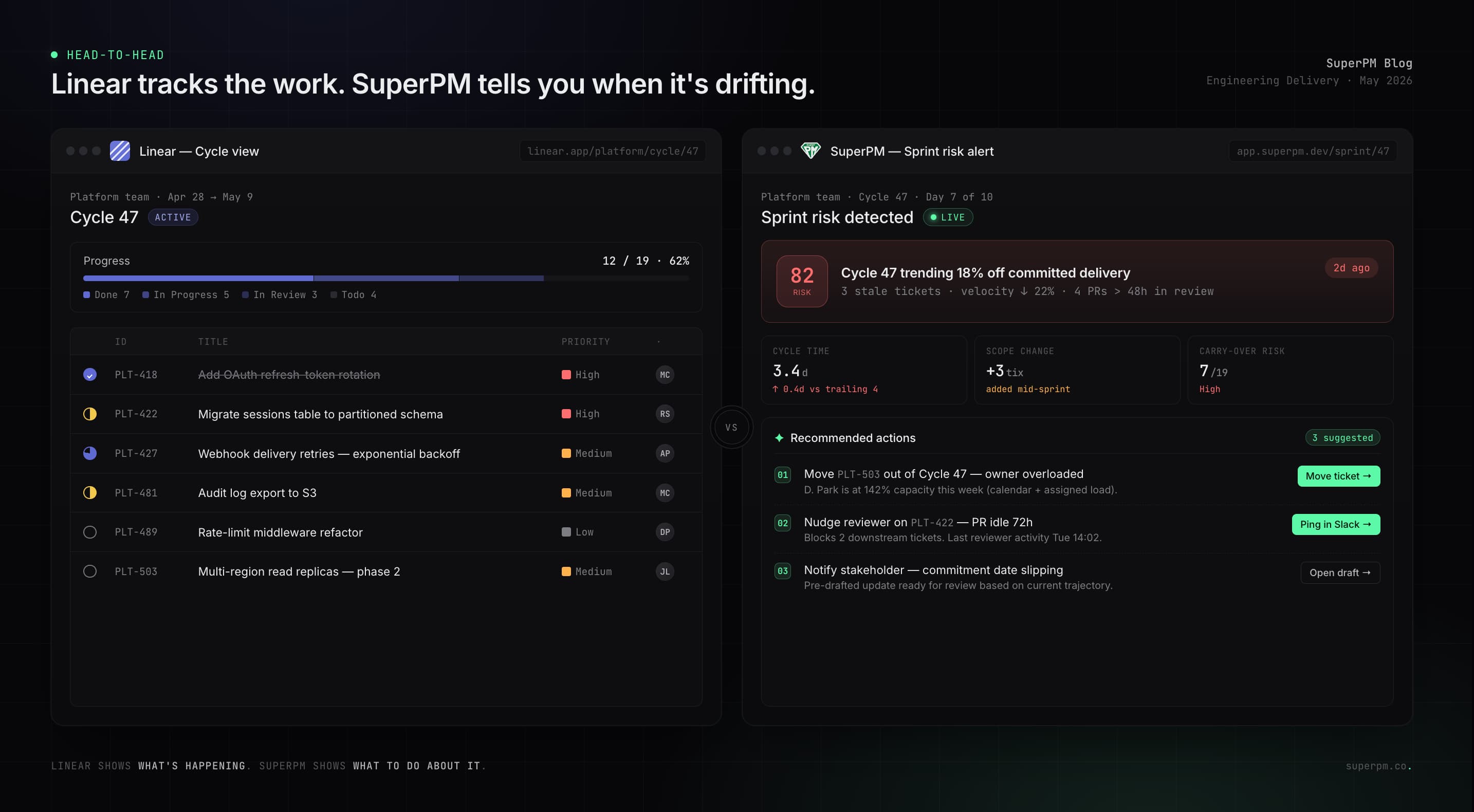This screenshot has width=1474, height=812.
Task: Click the Linear striped logo icon
Action: (x=120, y=151)
